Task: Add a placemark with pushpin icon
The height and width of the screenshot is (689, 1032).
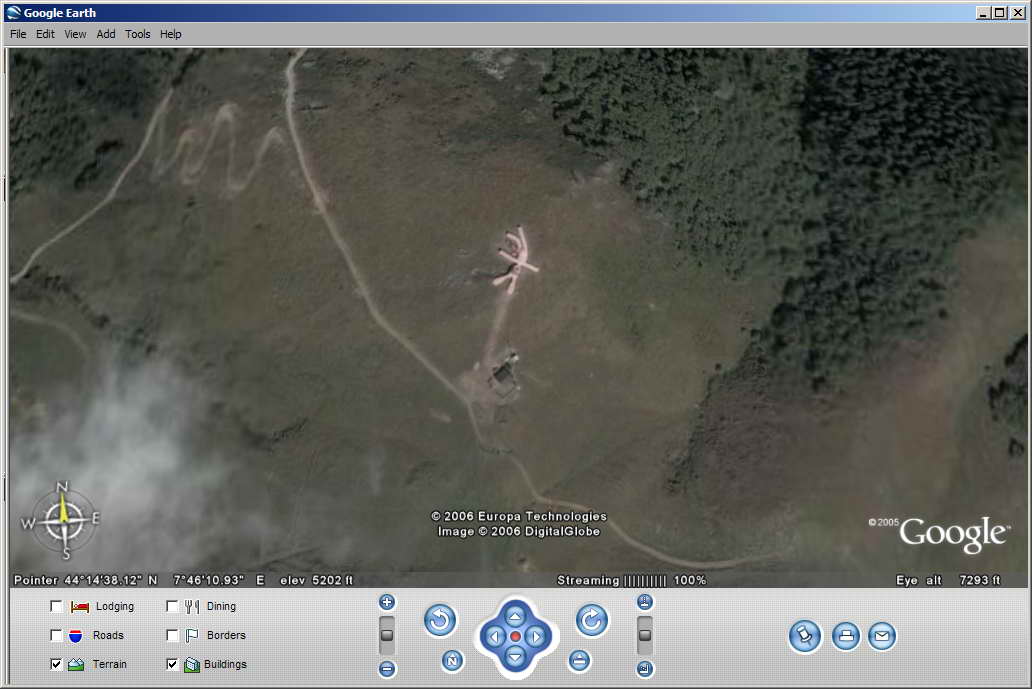Action: point(805,636)
